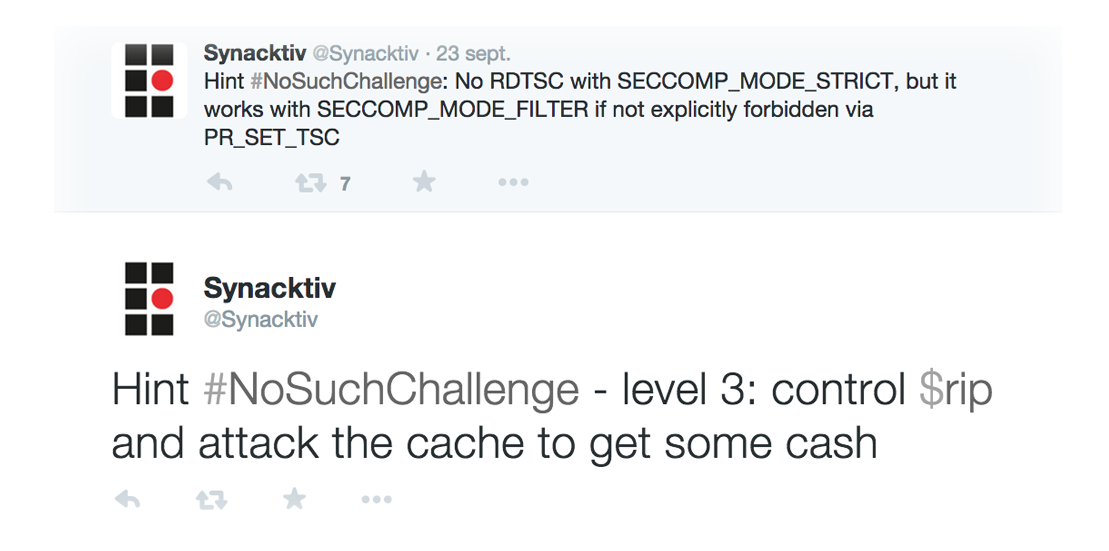
Task: Open more options on level 3 tweet
Action: (x=376, y=500)
